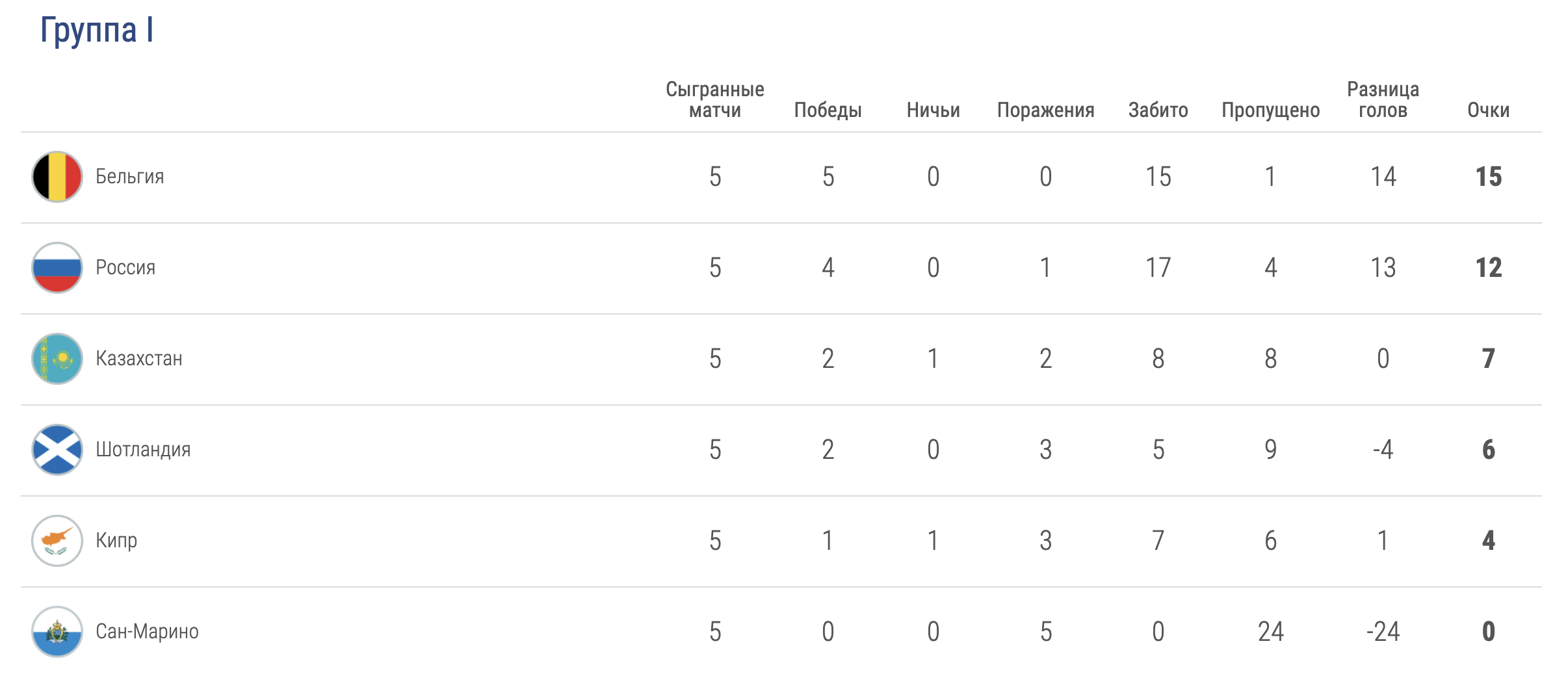Click the Belgium flag icon
Screen dimensions: 1568x676
tap(57, 177)
